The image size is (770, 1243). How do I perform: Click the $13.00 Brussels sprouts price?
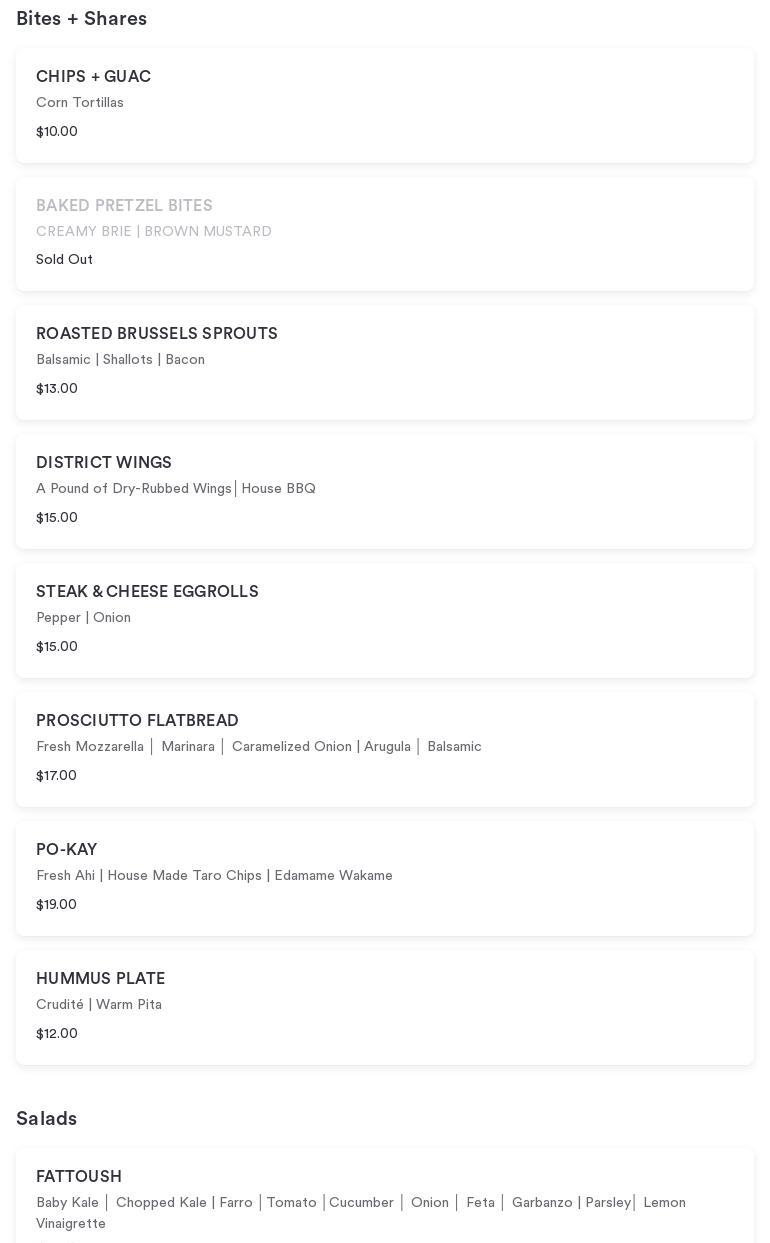(57, 389)
